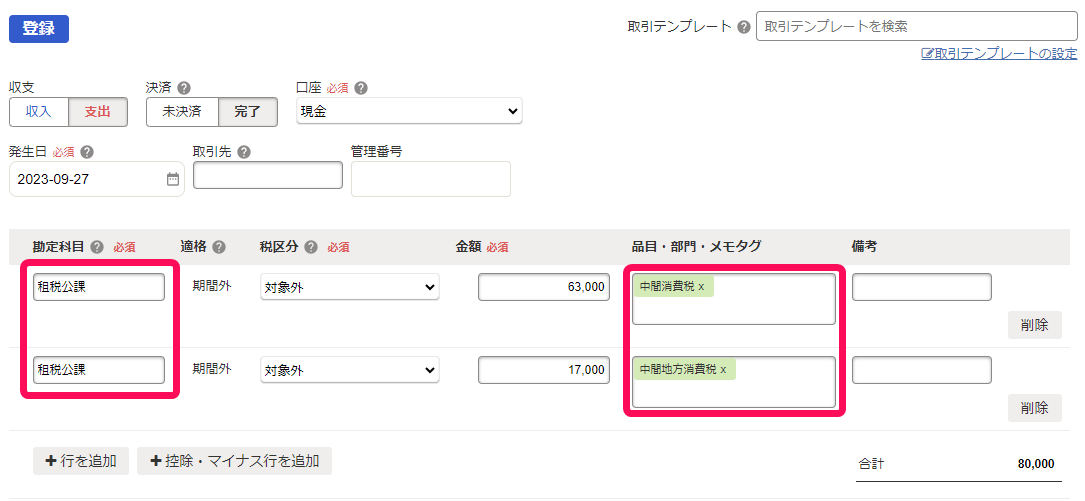
Task: Click 期間外 text in the 17,000 row
Action: (212, 369)
